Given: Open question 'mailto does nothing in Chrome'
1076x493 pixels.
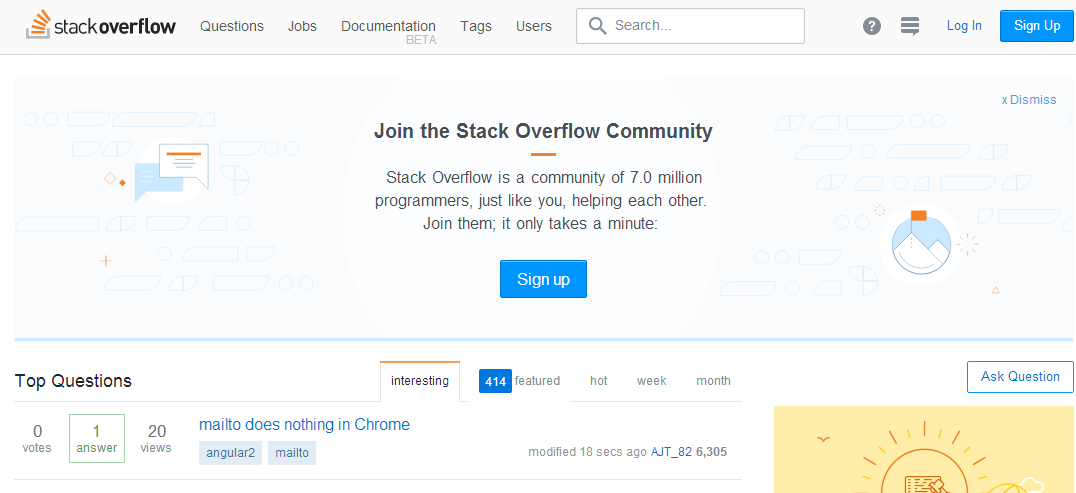Looking at the screenshot, I should click(x=304, y=424).
